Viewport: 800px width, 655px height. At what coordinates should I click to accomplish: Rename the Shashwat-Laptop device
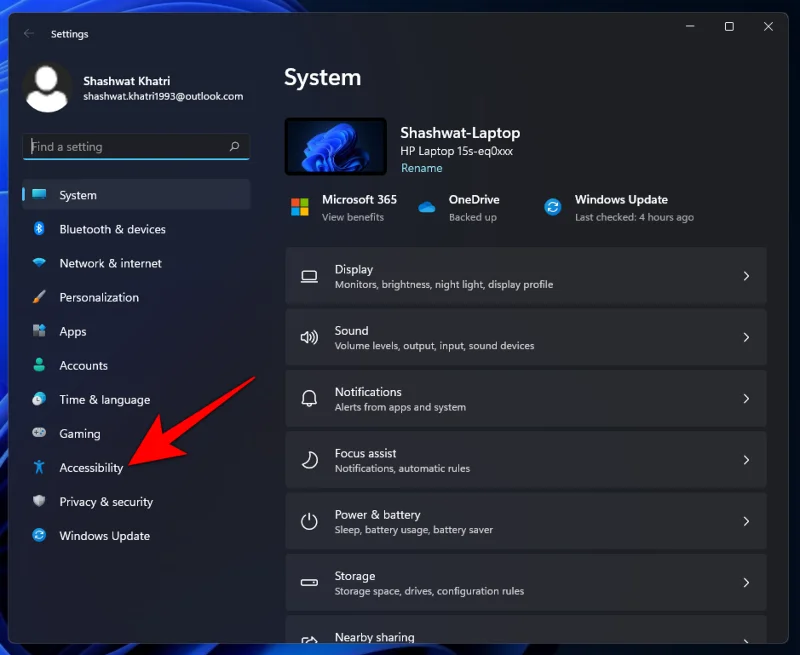(x=421, y=168)
